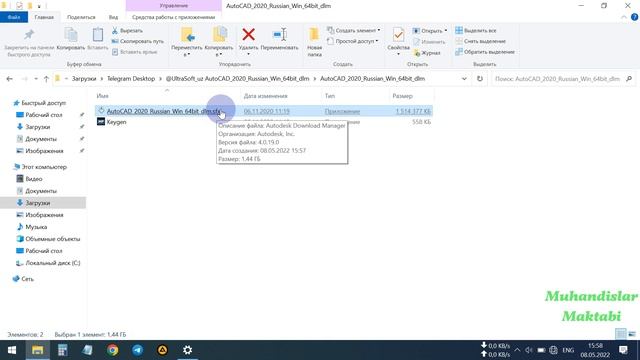This screenshot has height=360, width=640.
Task: Click Выделить все
Action: 476,31
